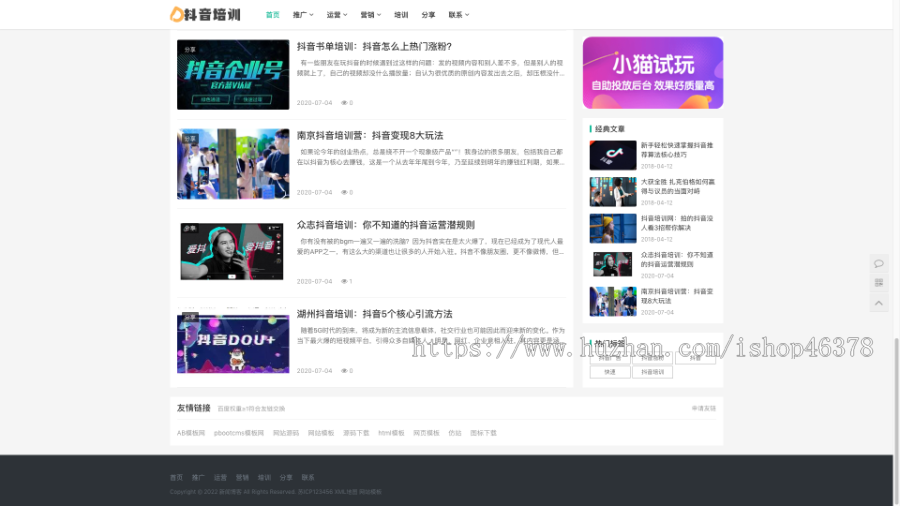The height and width of the screenshot is (506, 900).
Task: Open 抖音企业号 article thumbnail
Action: coord(233,75)
